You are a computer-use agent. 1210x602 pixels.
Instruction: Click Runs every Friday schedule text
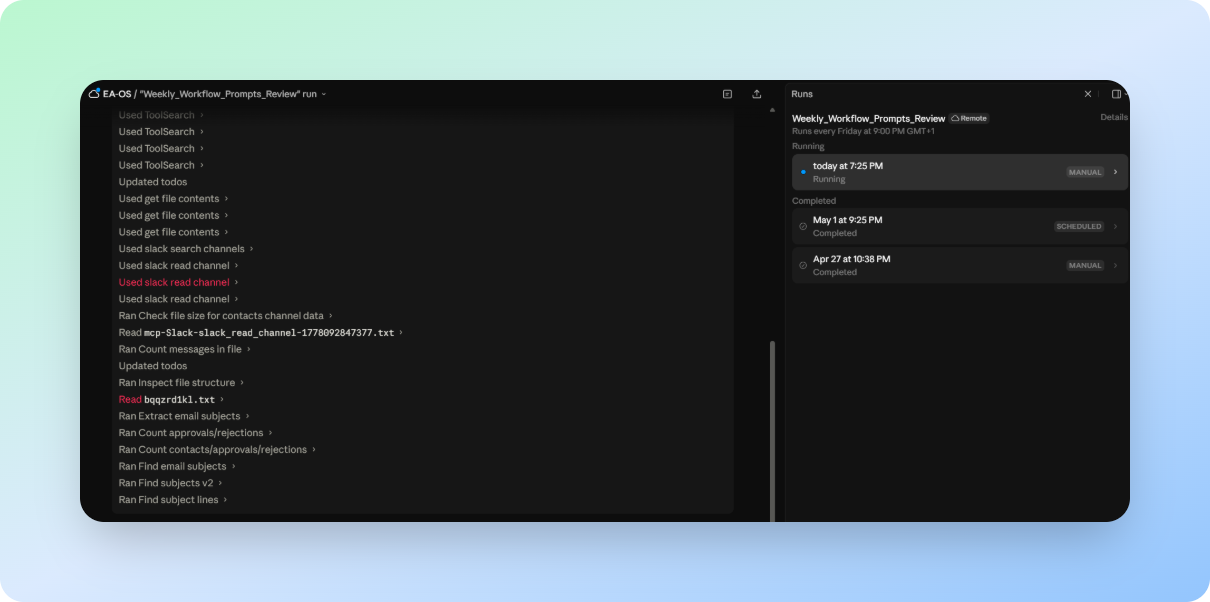863,131
